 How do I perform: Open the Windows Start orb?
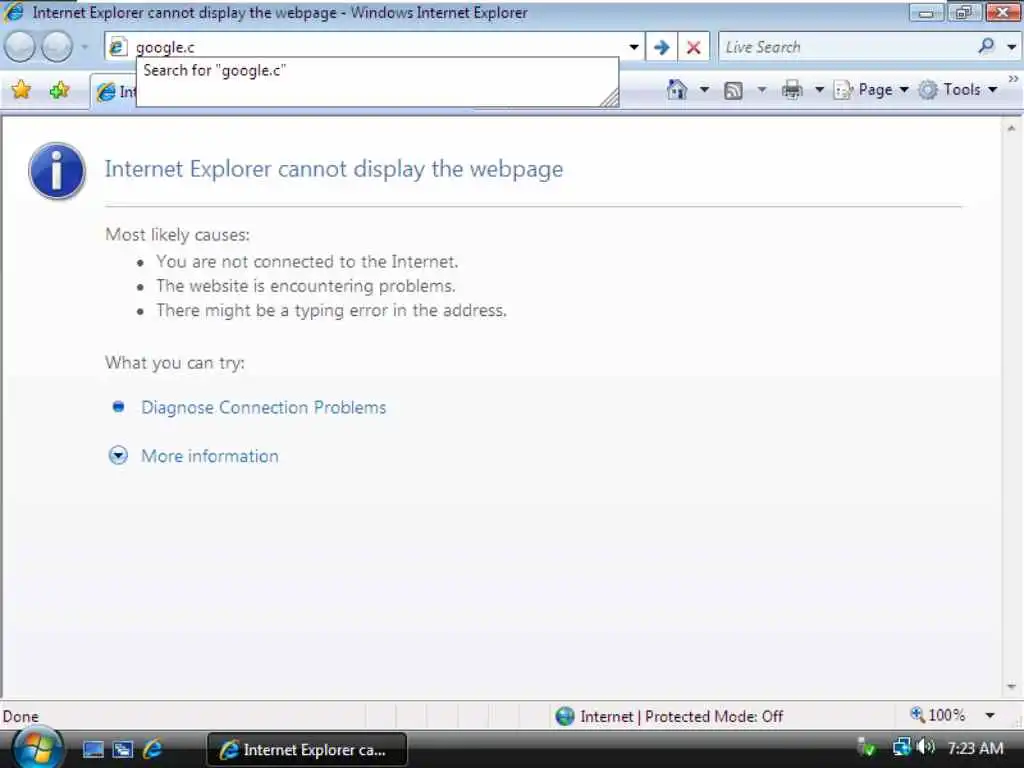click(38, 747)
